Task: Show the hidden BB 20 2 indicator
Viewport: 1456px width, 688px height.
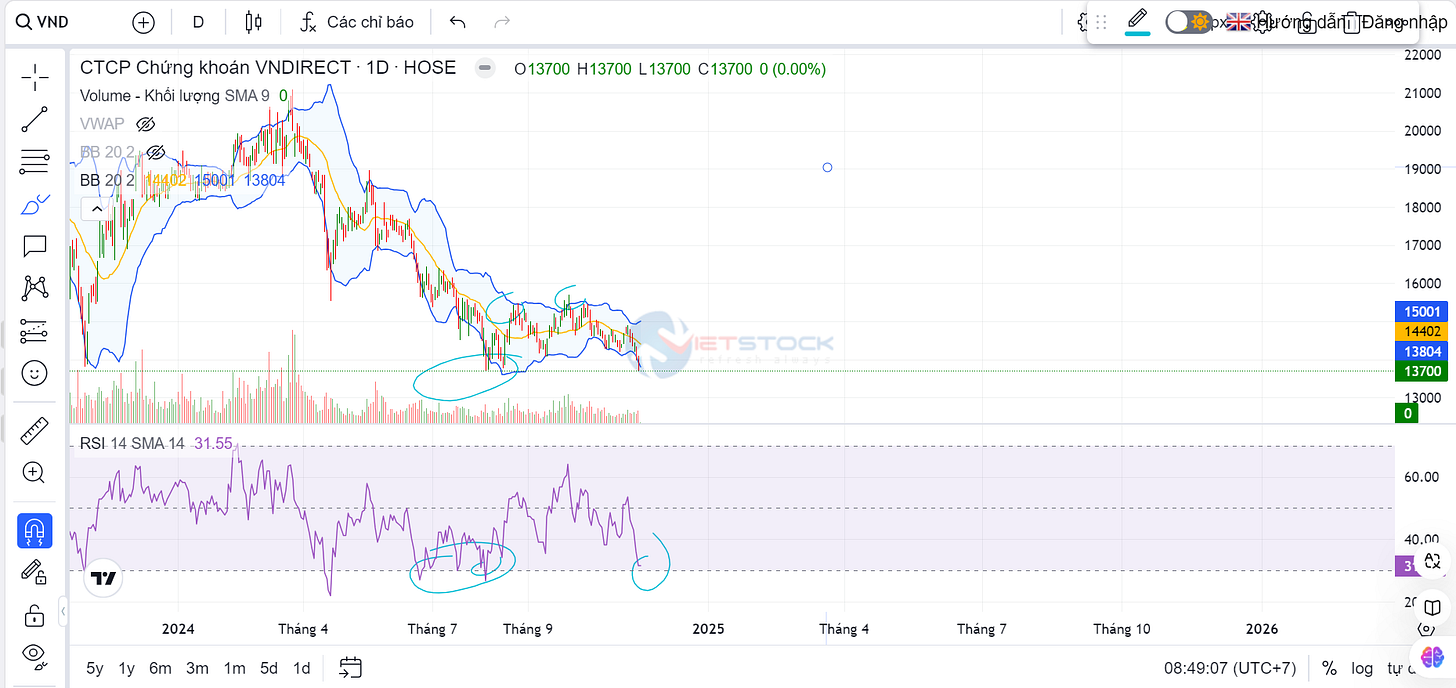Action: [155, 152]
